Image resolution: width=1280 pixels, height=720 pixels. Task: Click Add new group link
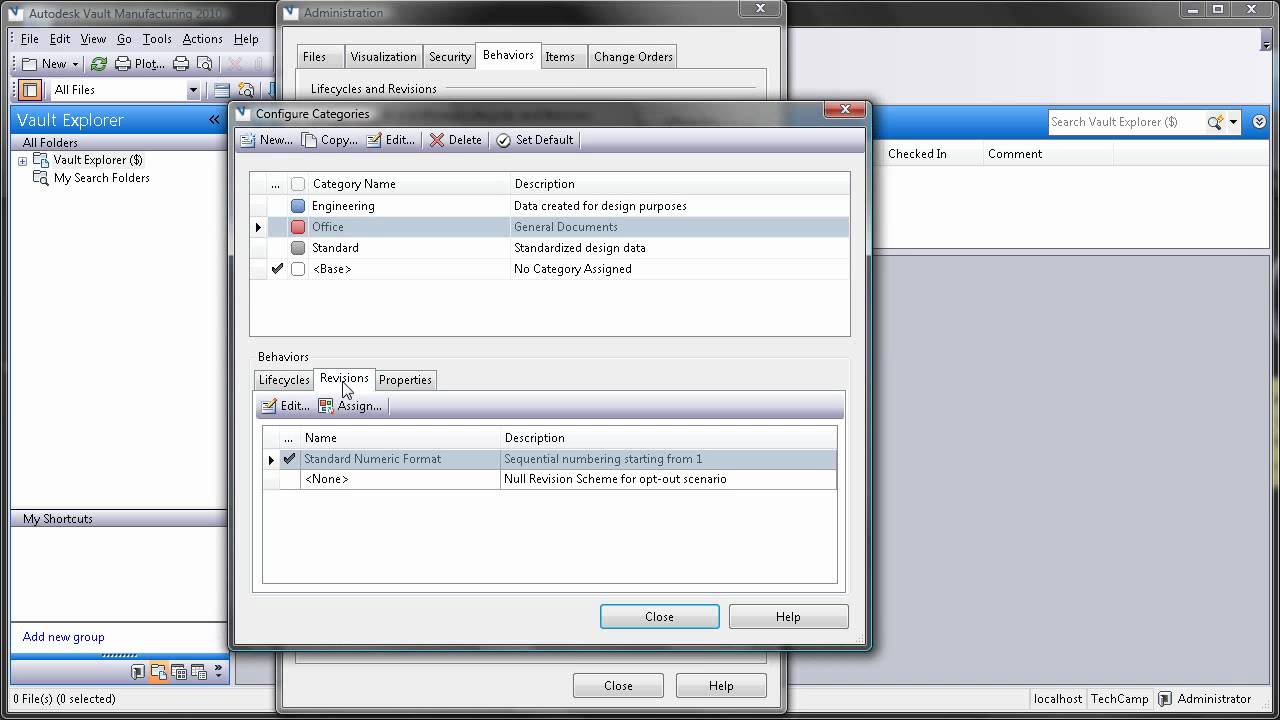(x=63, y=637)
